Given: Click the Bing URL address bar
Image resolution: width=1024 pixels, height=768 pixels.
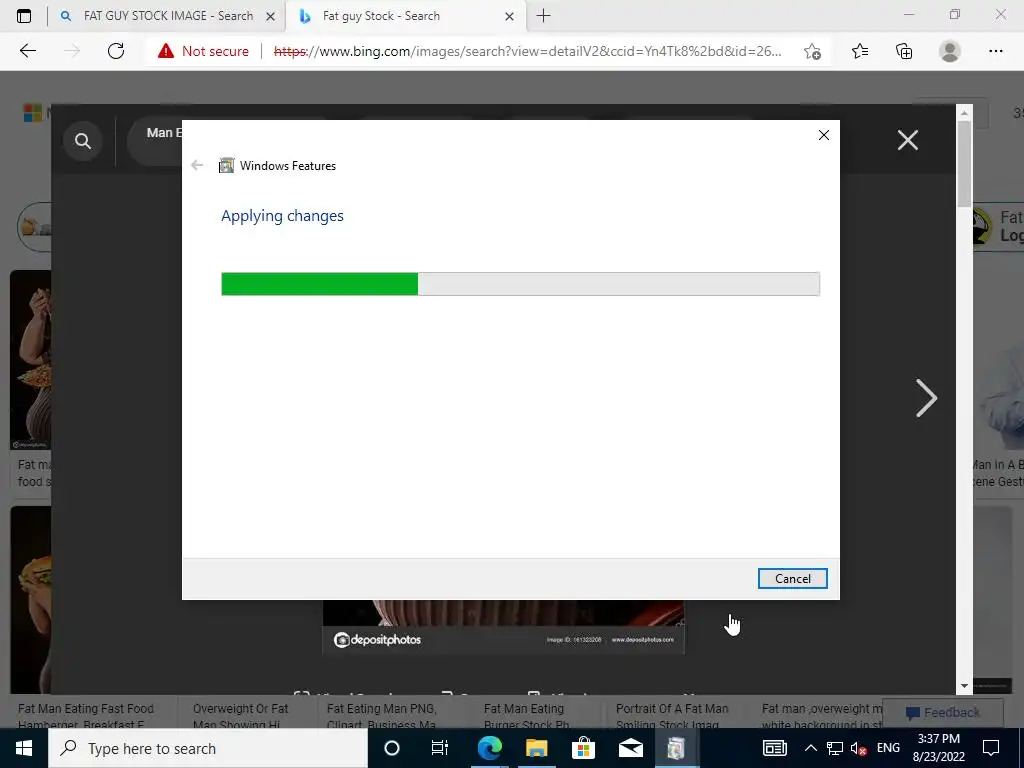Looking at the screenshot, I should pos(528,51).
